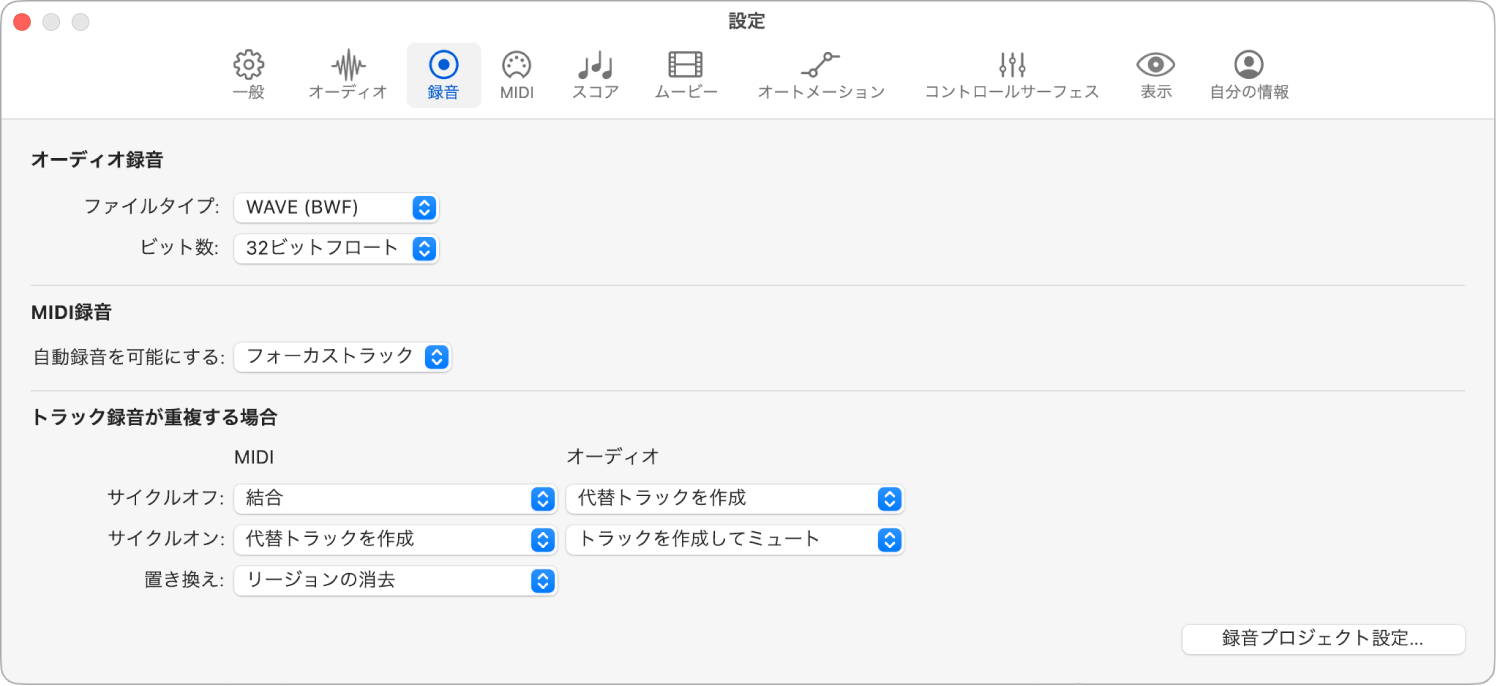The width and height of the screenshot is (1498, 686).
Task: Click the green zoom window button
Action: [x=80, y=19]
